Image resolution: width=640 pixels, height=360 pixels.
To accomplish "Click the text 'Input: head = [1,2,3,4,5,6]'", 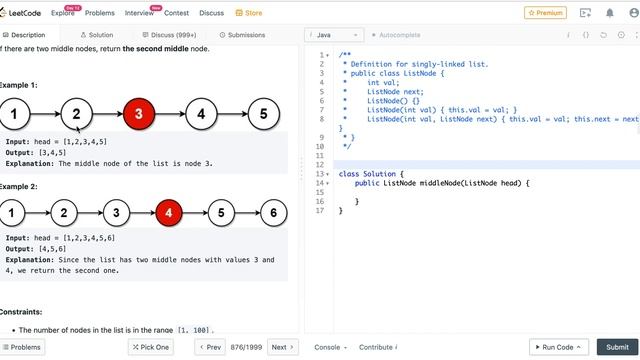I will (x=60, y=238).
